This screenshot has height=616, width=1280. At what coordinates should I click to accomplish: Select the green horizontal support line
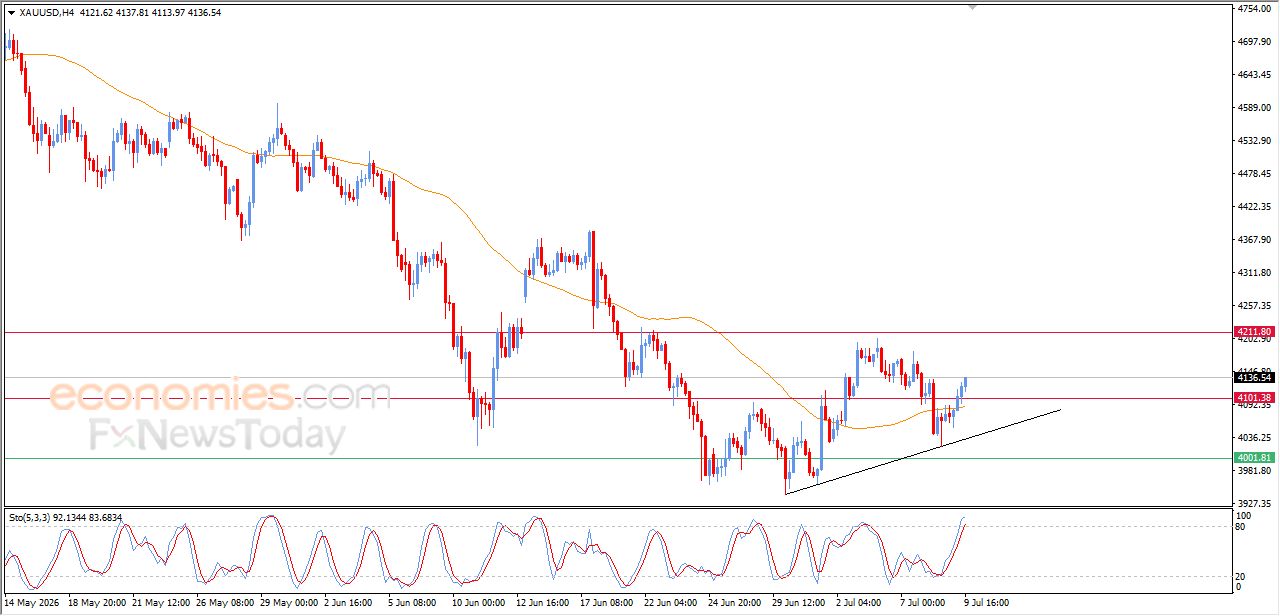(617, 458)
